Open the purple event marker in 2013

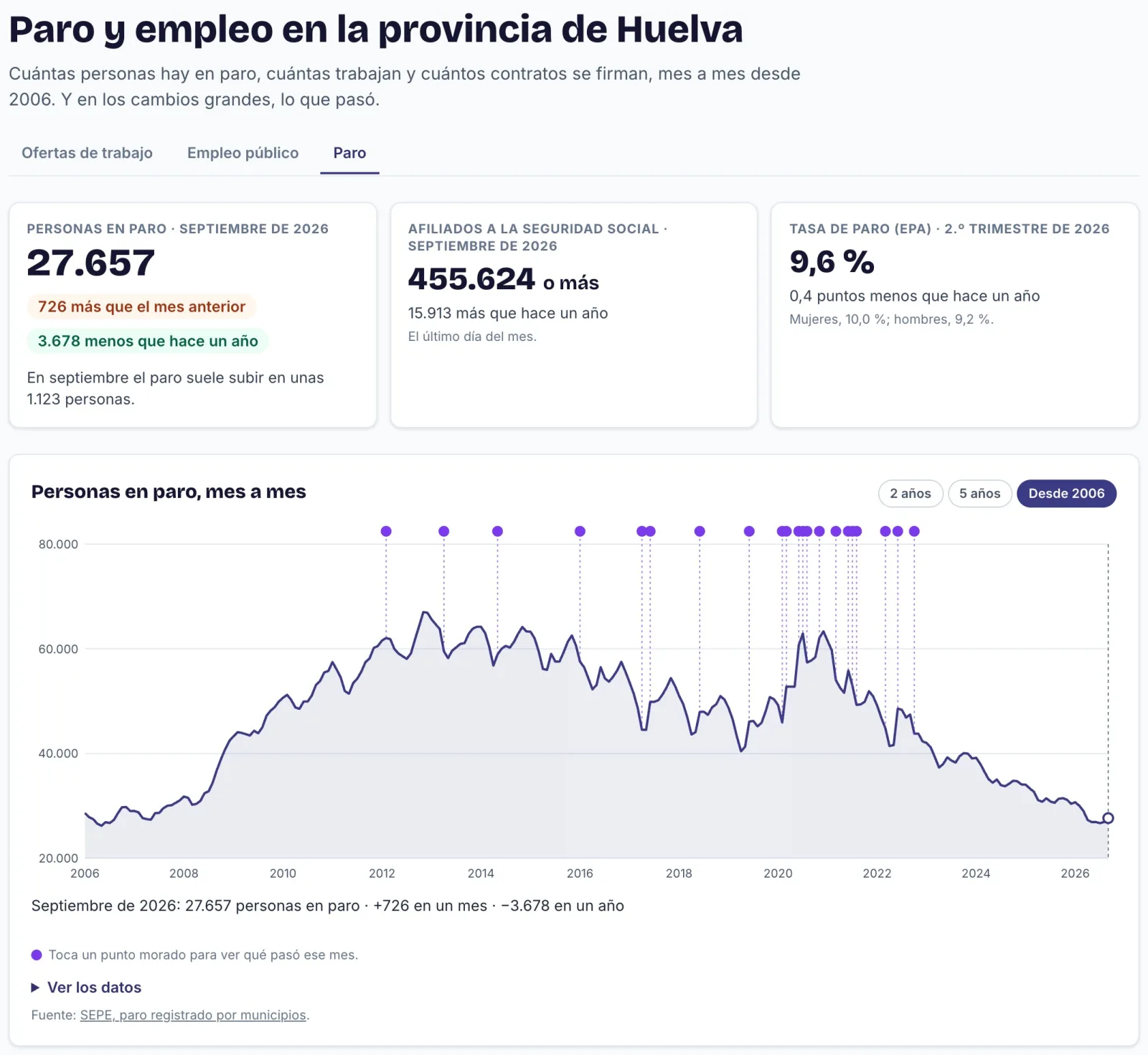443,531
